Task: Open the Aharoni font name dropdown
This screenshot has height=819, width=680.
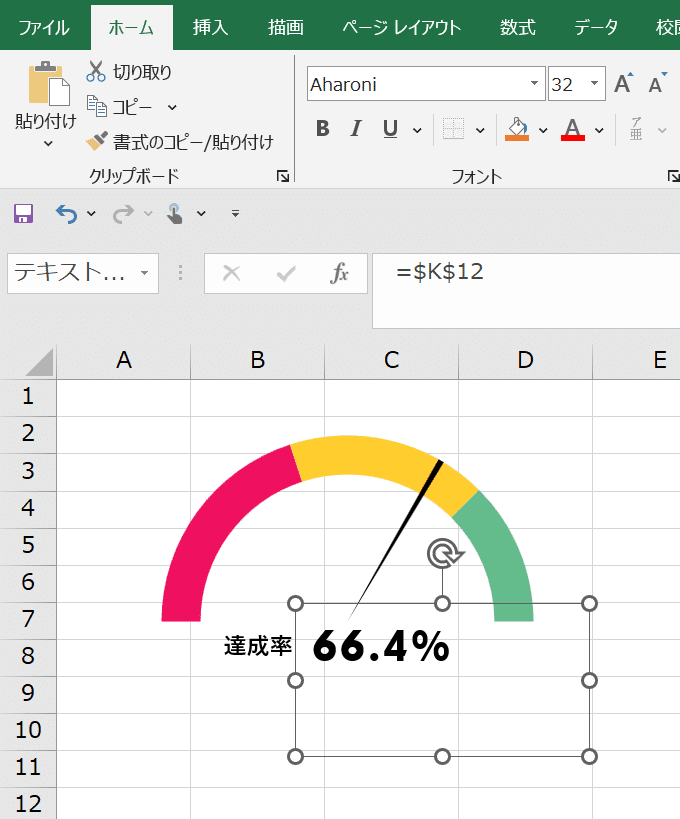Action: point(534,84)
